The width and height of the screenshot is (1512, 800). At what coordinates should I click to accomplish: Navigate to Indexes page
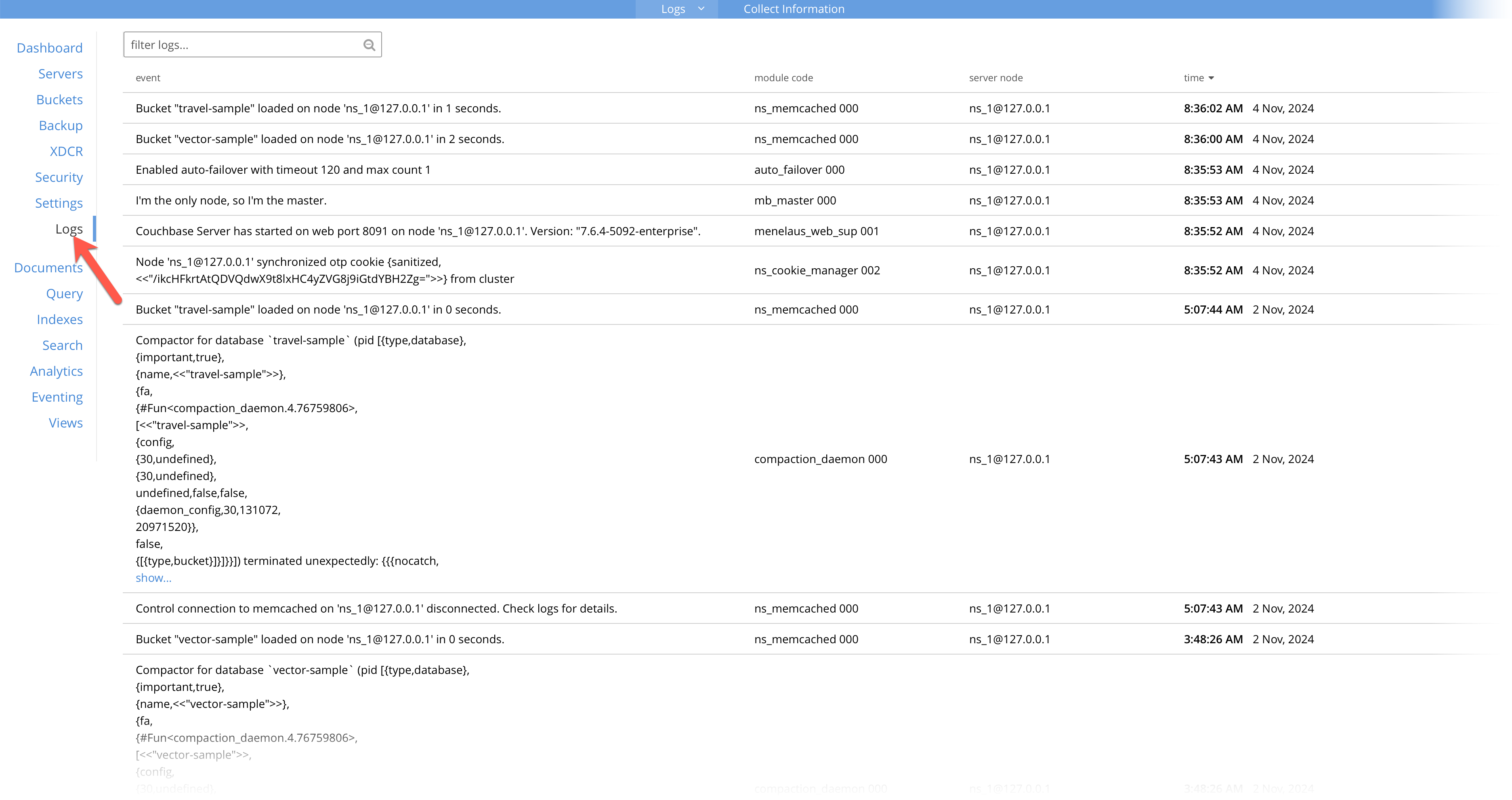59,320
